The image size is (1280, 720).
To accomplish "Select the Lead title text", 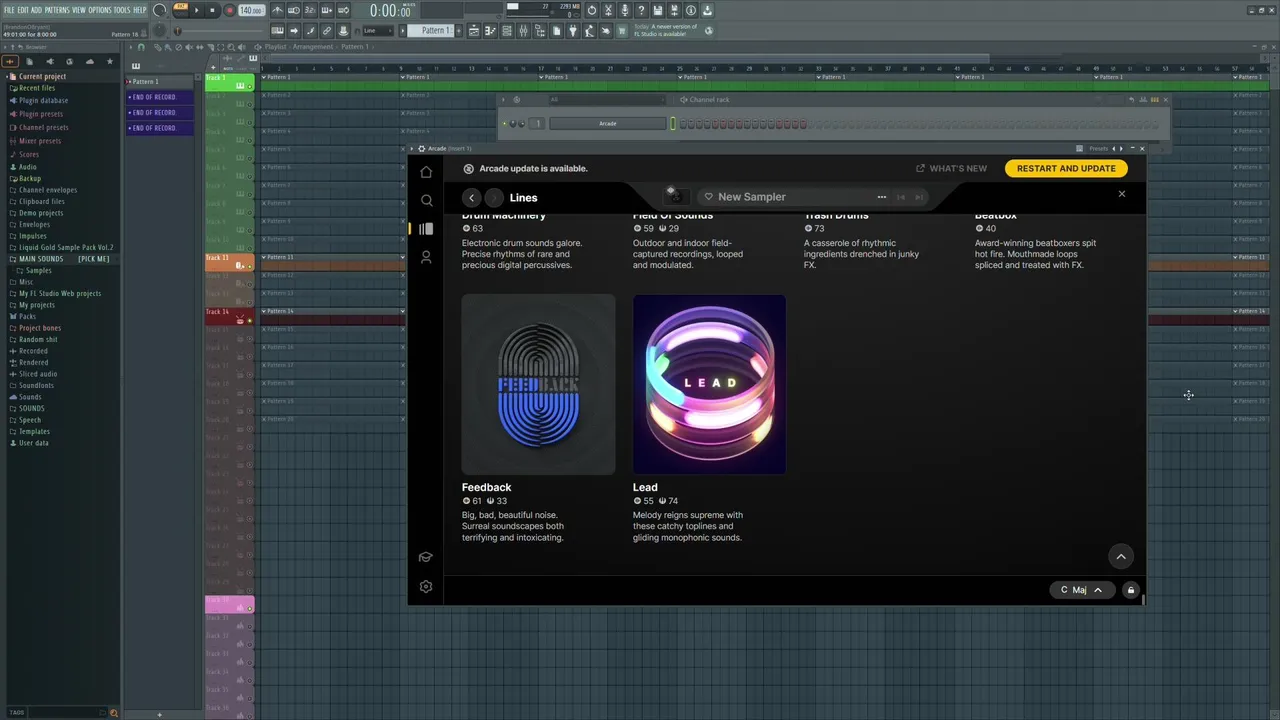I will click(x=645, y=487).
